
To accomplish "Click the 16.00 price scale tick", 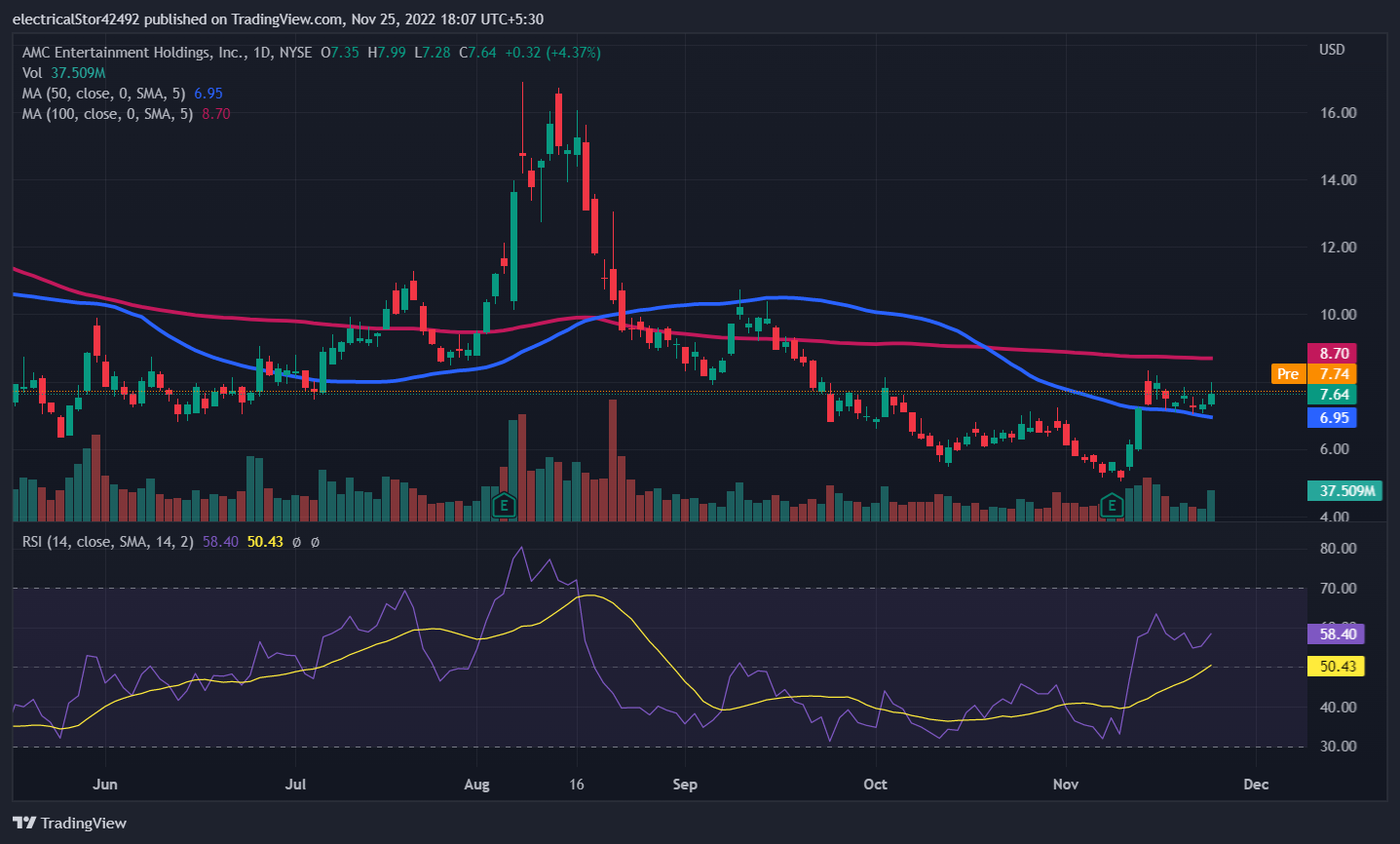I will coord(1338,113).
